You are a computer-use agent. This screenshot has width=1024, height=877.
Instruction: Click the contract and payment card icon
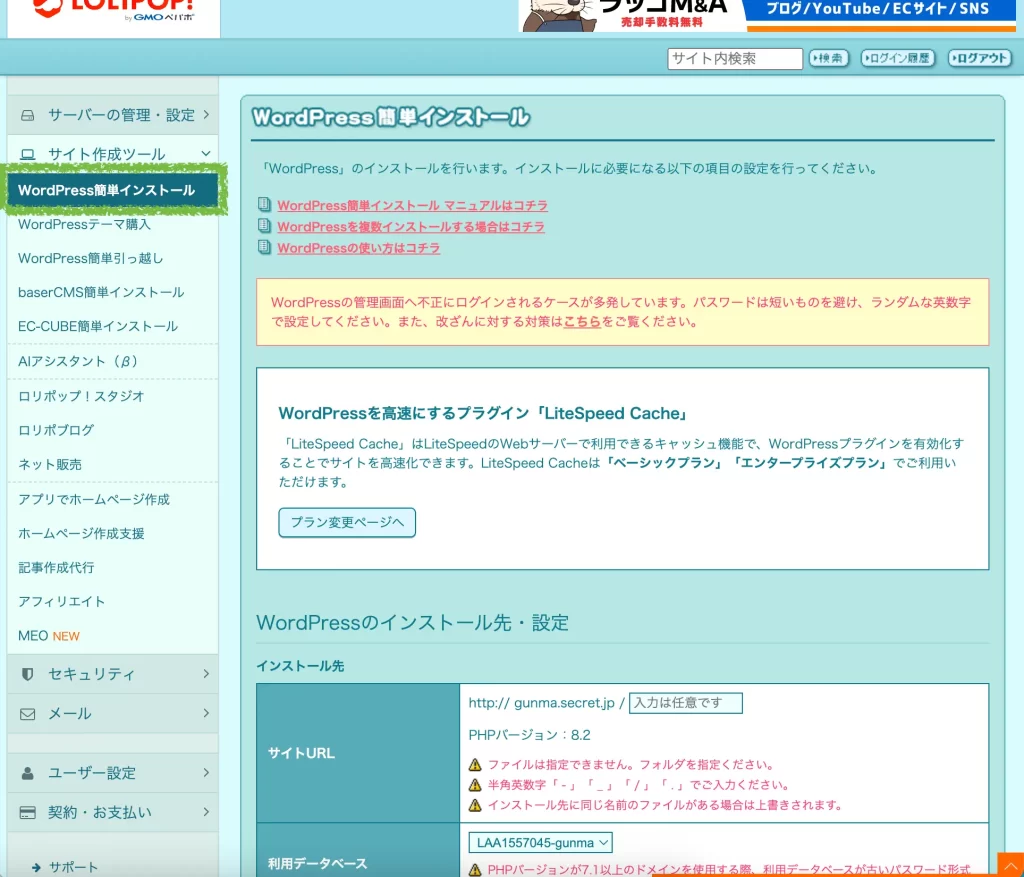pos(28,812)
